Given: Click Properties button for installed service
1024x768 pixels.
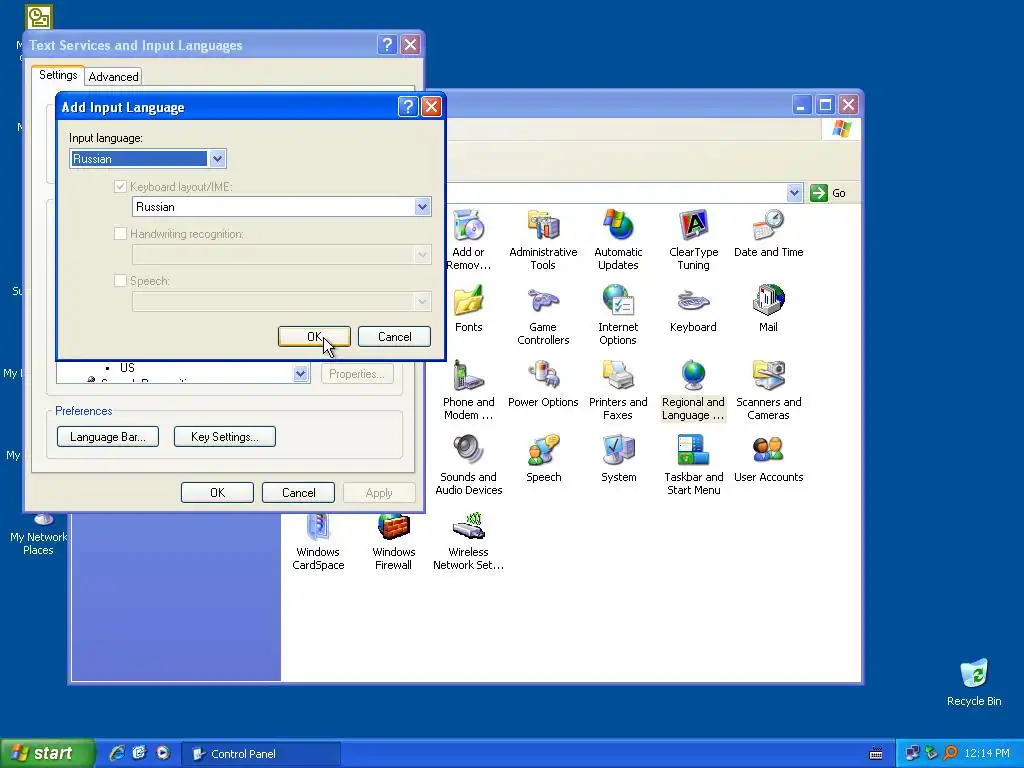Looking at the screenshot, I should 357,374.
